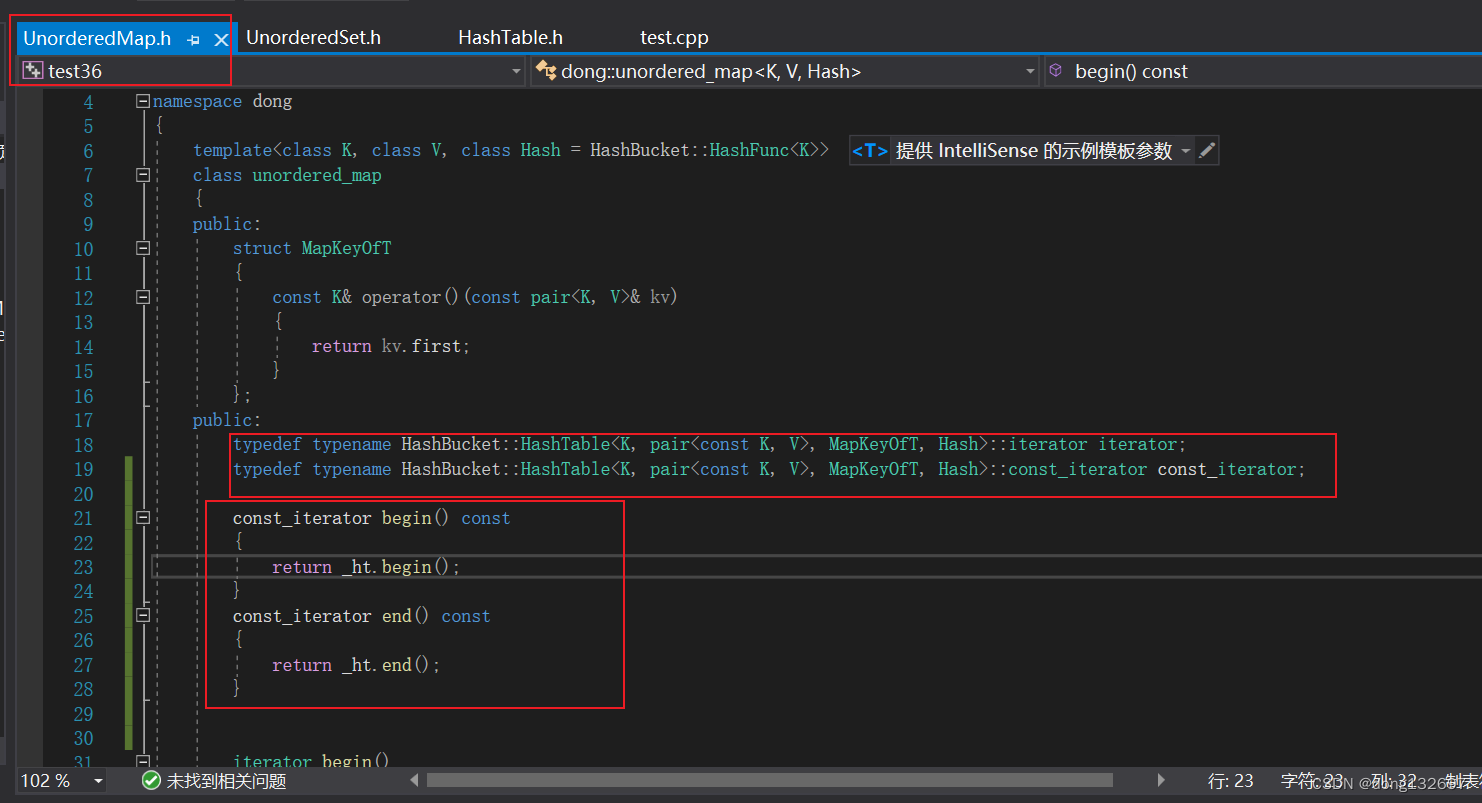This screenshot has width=1482, height=803.
Task: Click the test36 project icon
Action: pos(33,71)
